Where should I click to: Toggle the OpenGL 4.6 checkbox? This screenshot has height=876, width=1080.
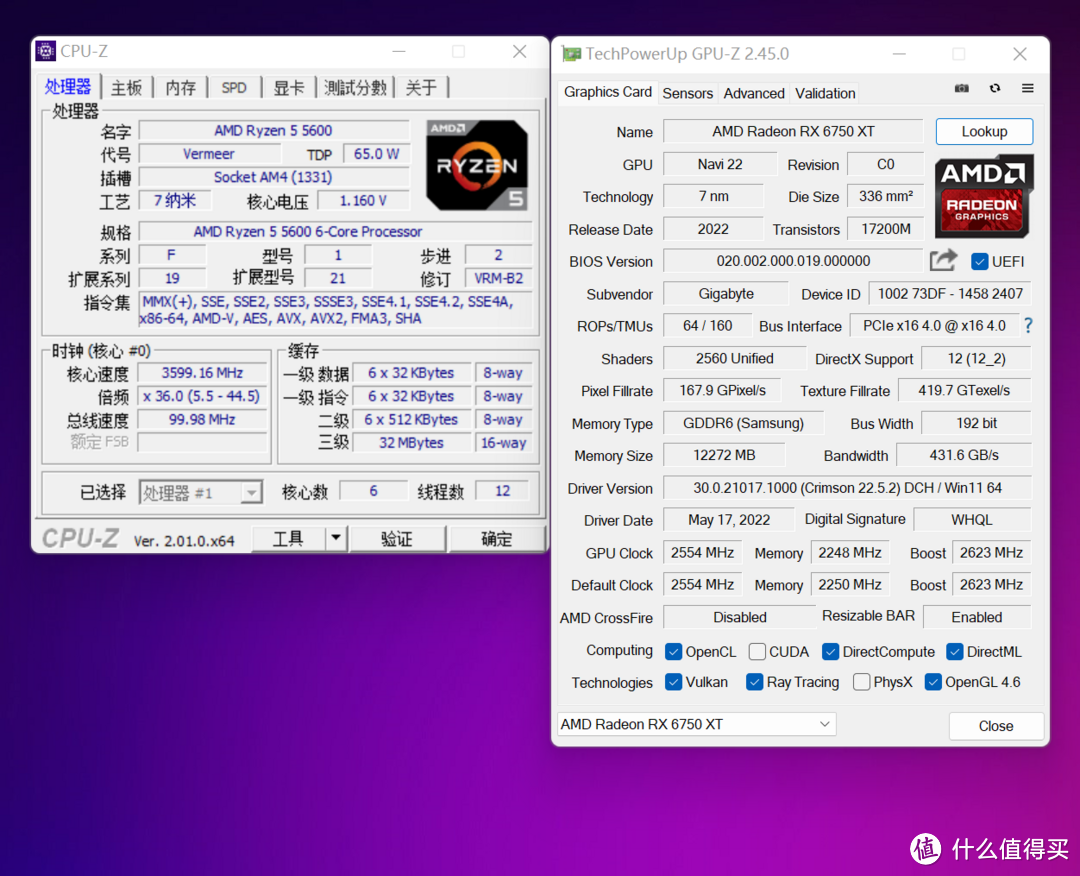(933, 682)
